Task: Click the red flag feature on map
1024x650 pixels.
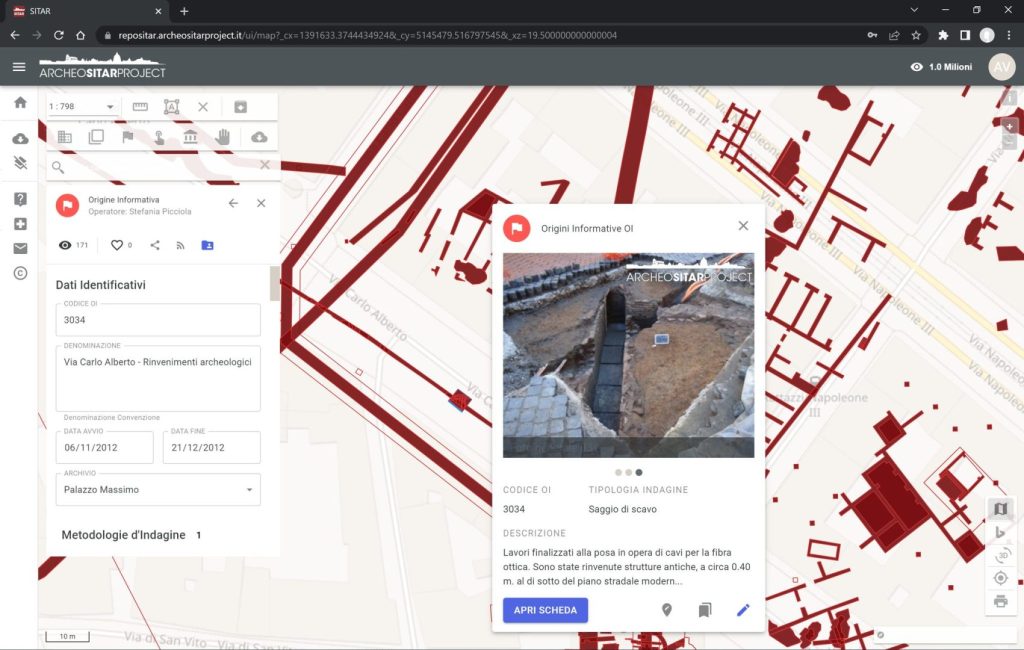Action: click(460, 400)
